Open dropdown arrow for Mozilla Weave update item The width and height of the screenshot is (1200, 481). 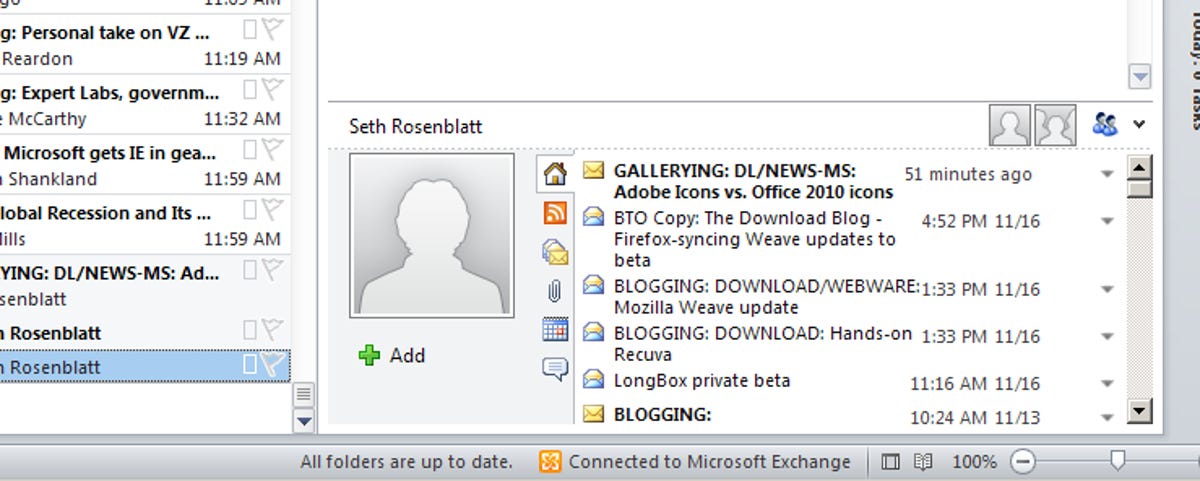click(1107, 289)
